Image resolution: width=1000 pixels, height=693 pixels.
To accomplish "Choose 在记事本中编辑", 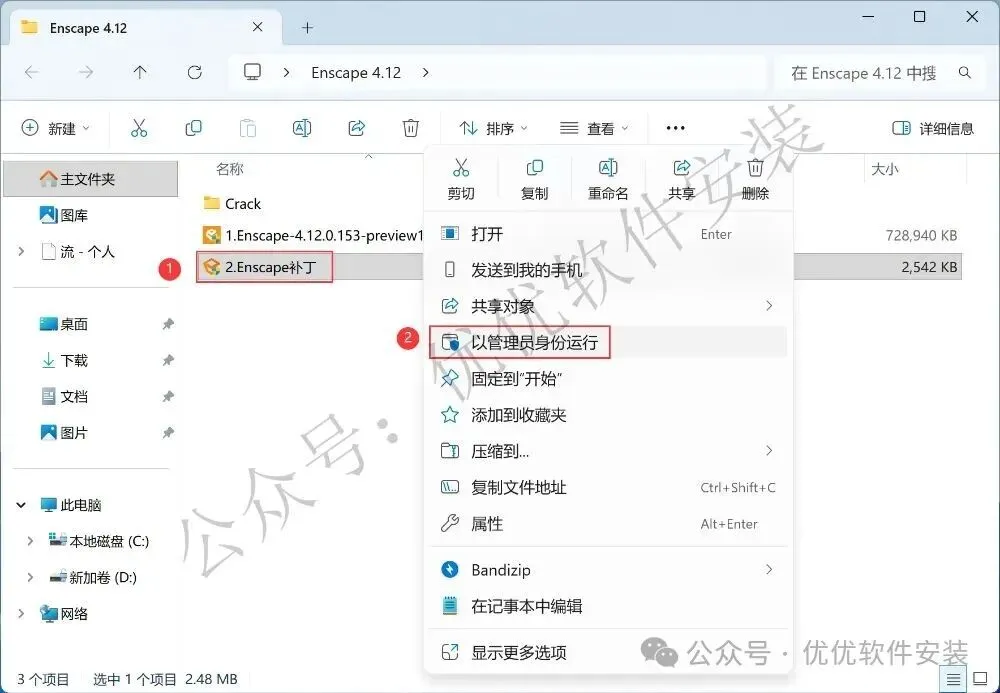I will [x=608, y=606].
